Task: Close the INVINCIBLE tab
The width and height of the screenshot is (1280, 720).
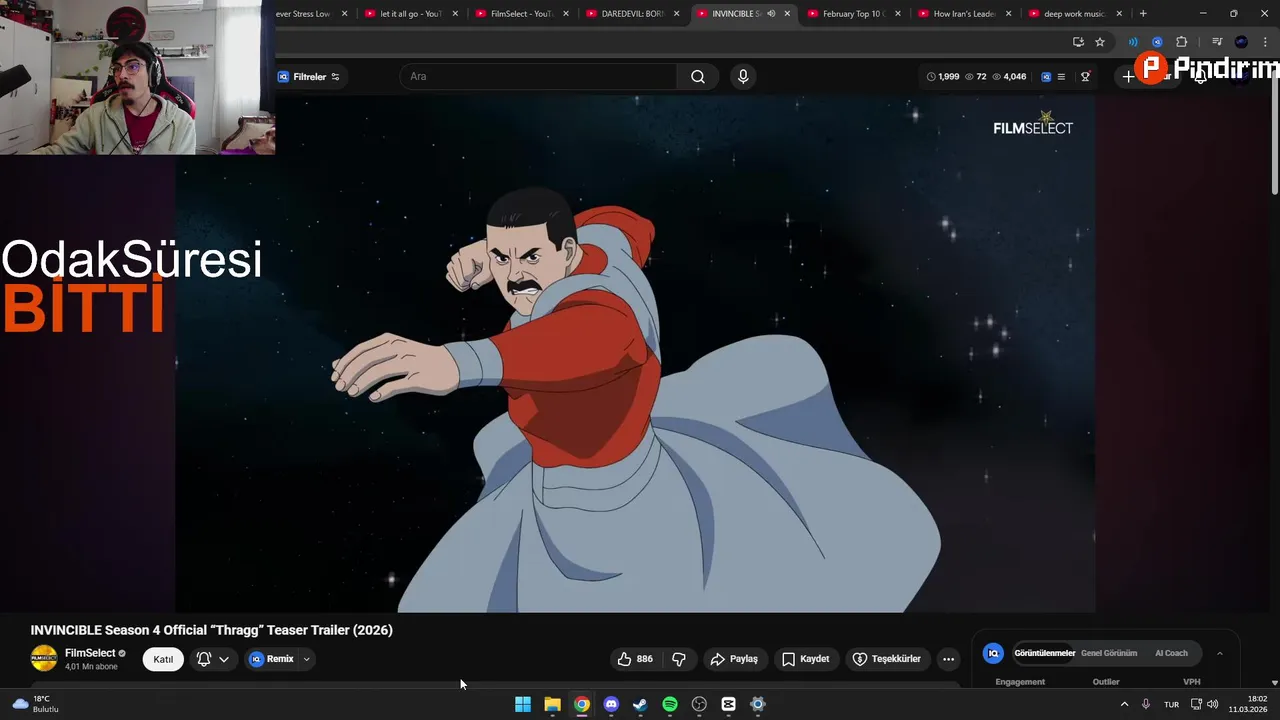Action: pos(787,14)
